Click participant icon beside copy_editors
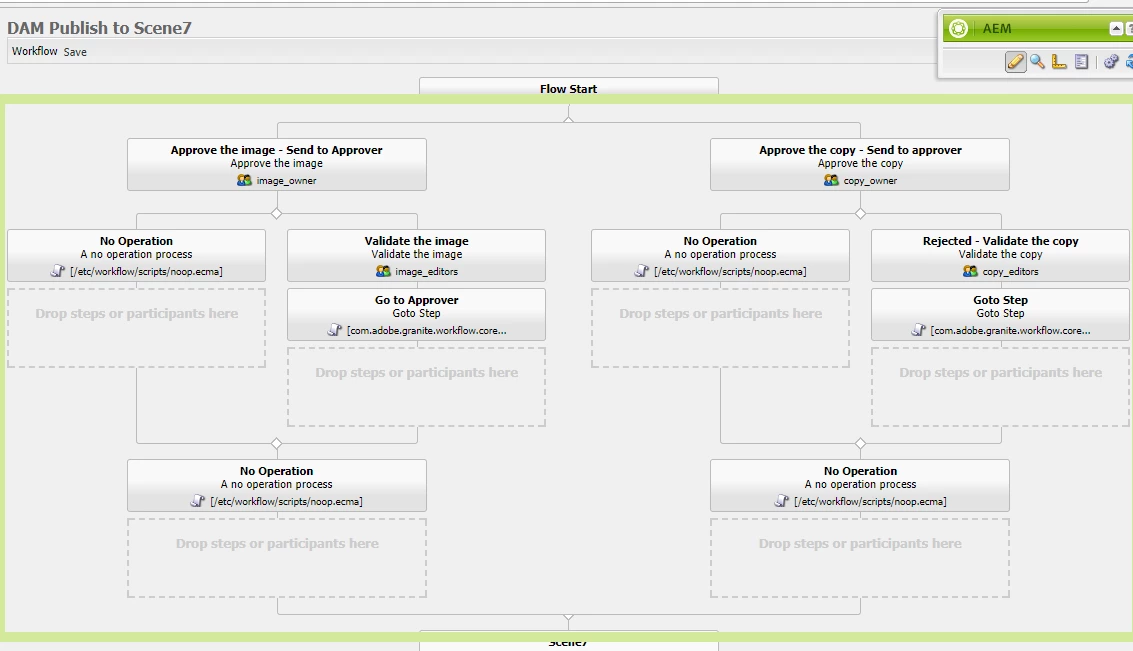 pos(970,271)
